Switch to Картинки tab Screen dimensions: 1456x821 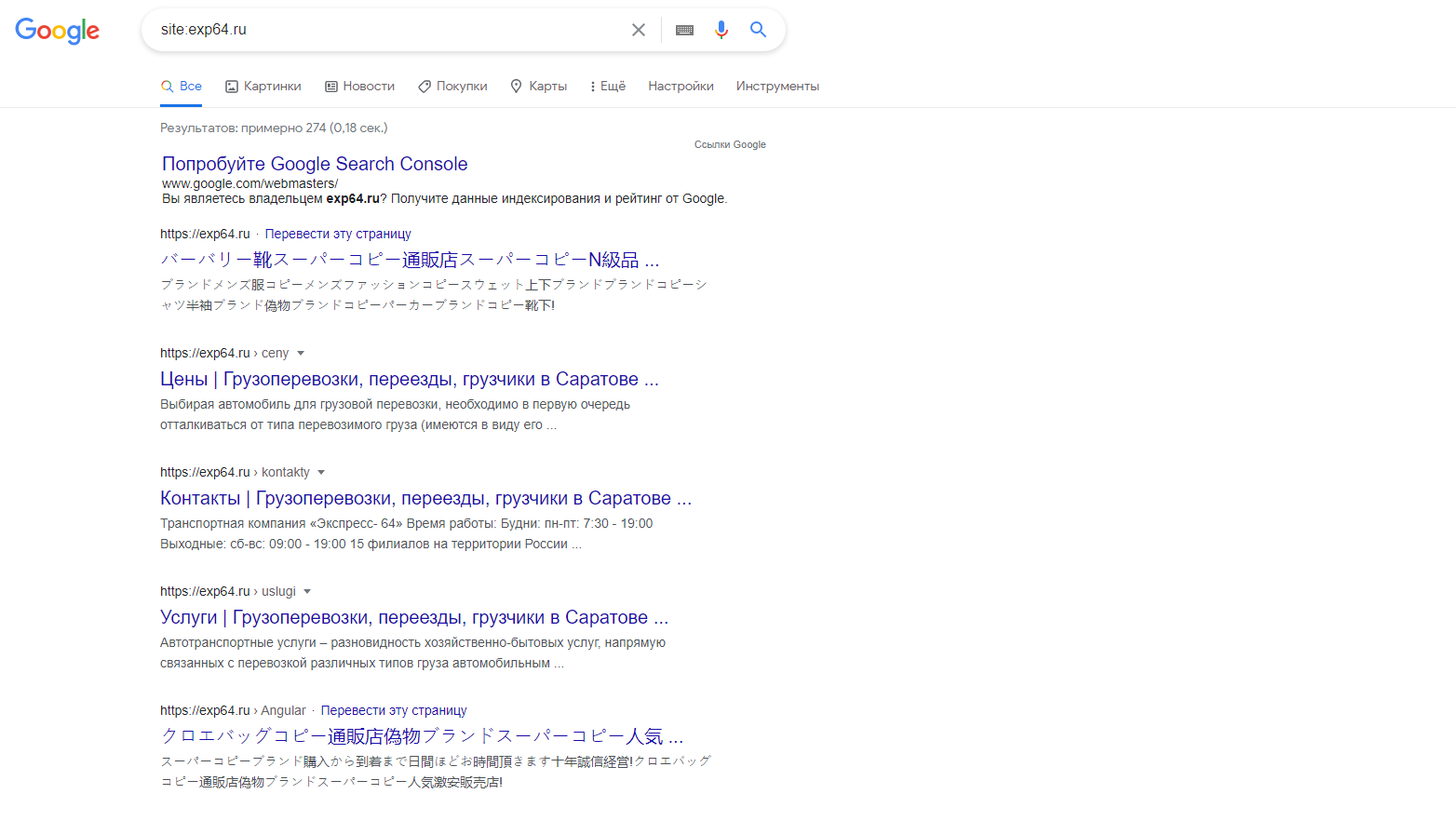(263, 86)
